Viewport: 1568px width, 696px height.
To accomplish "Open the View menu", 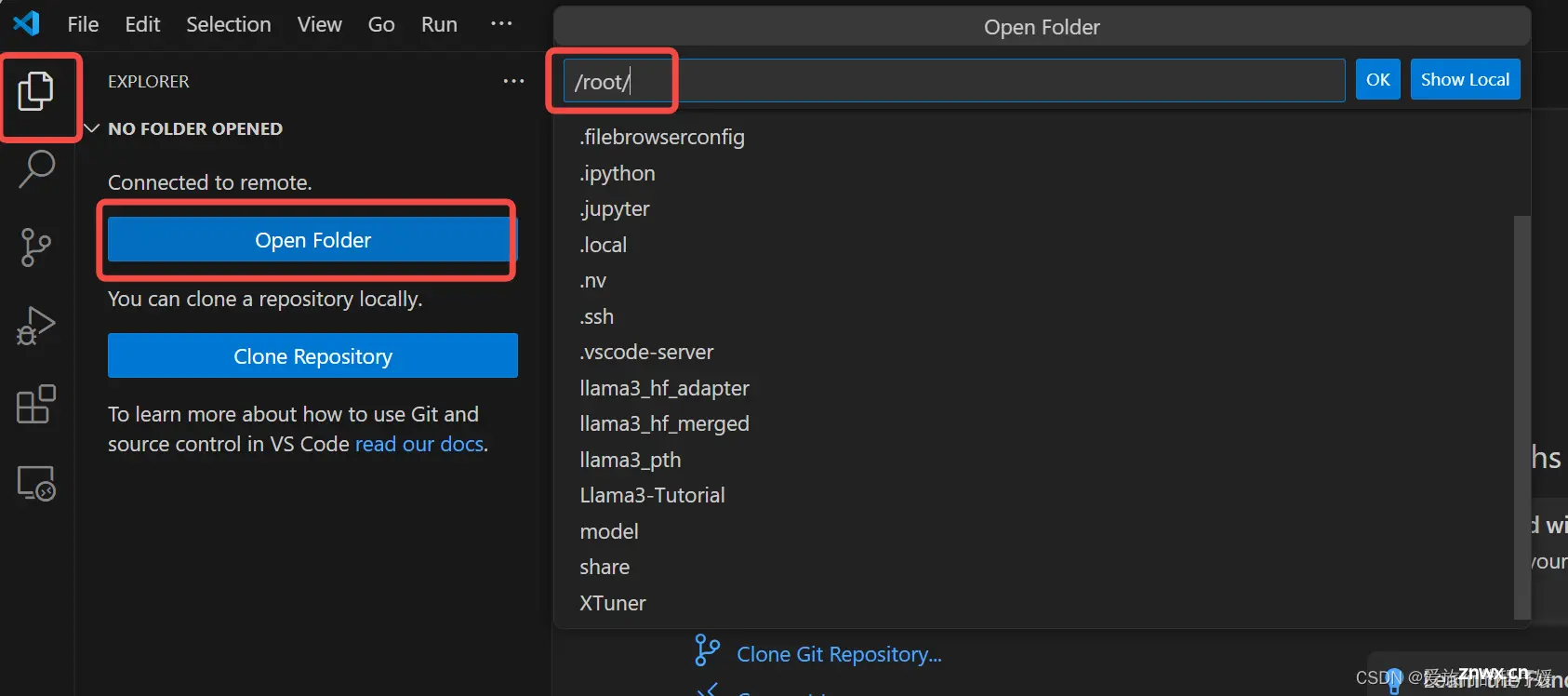I will click(320, 24).
